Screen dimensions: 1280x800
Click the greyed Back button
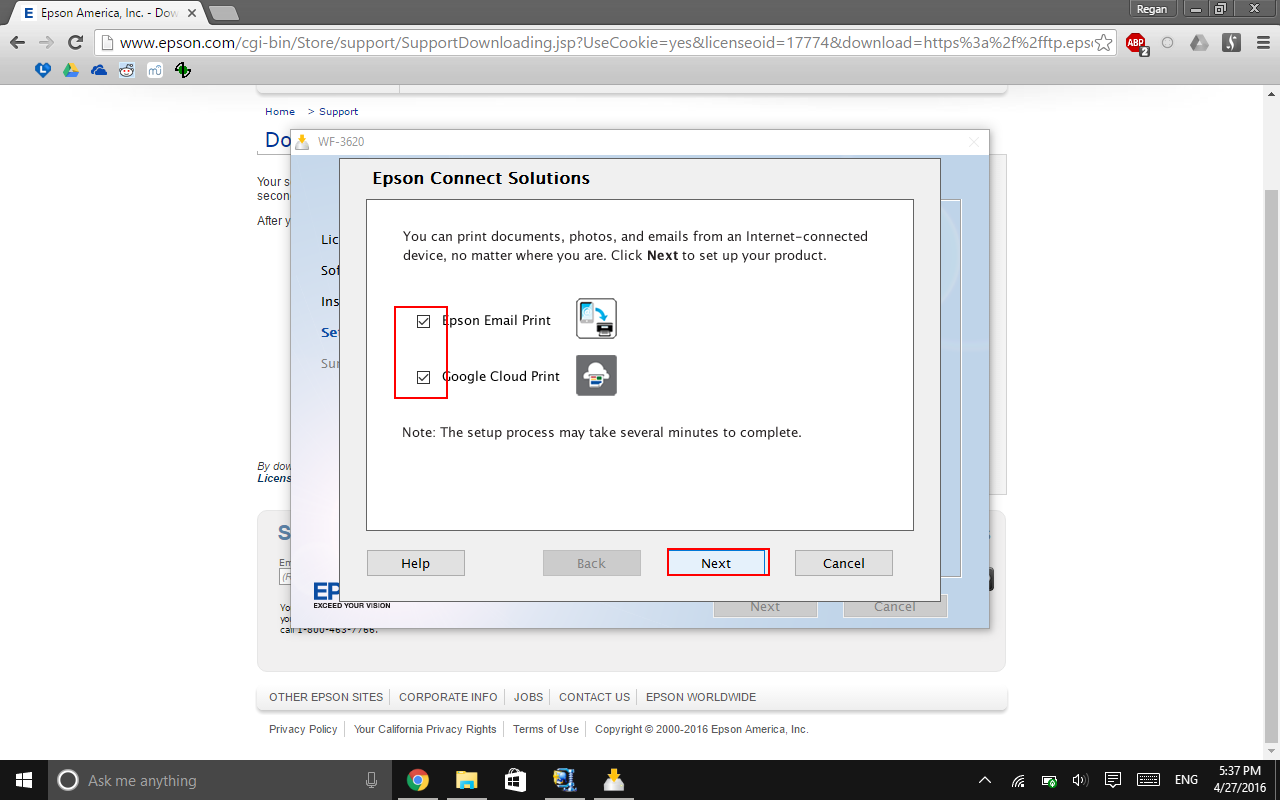tap(592, 563)
